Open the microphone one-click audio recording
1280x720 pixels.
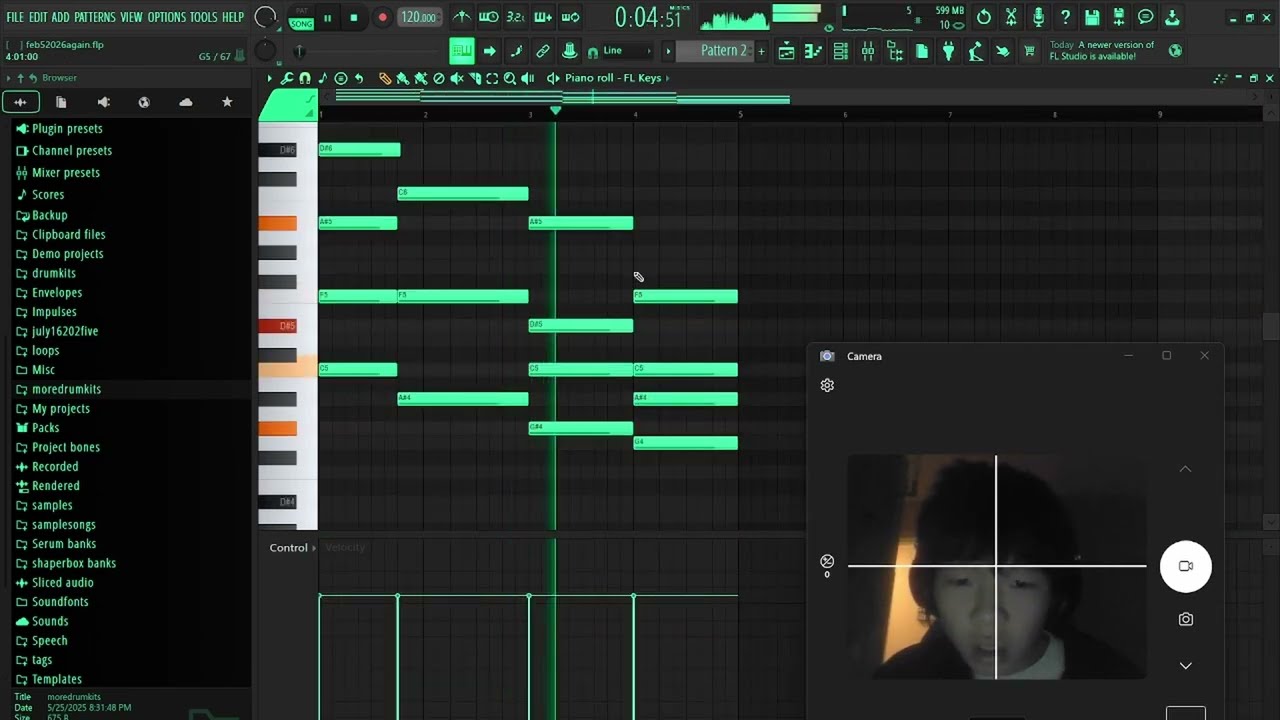tap(1038, 17)
